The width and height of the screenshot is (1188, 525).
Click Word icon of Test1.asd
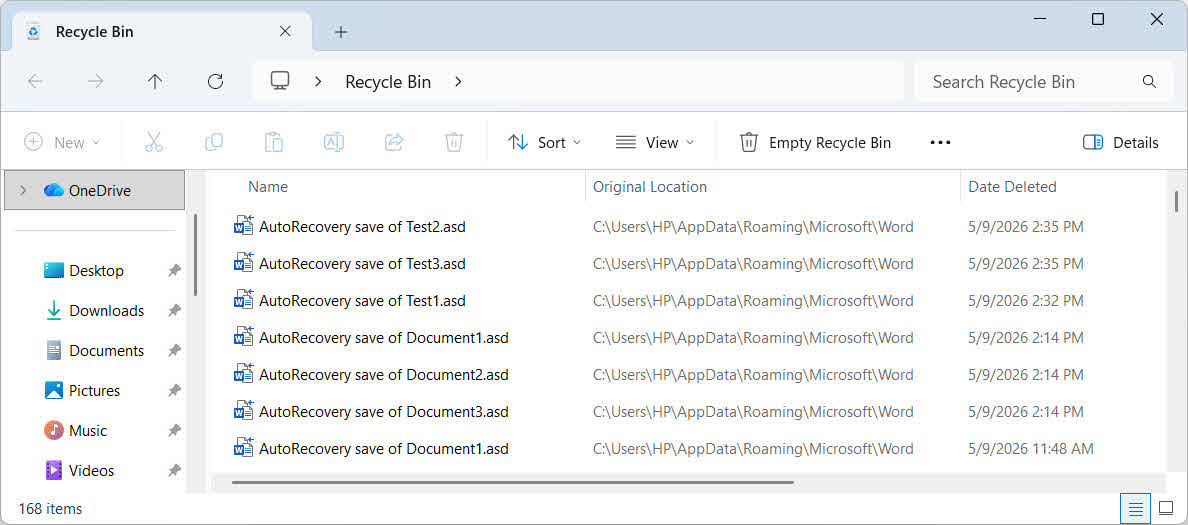click(x=243, y=300)
